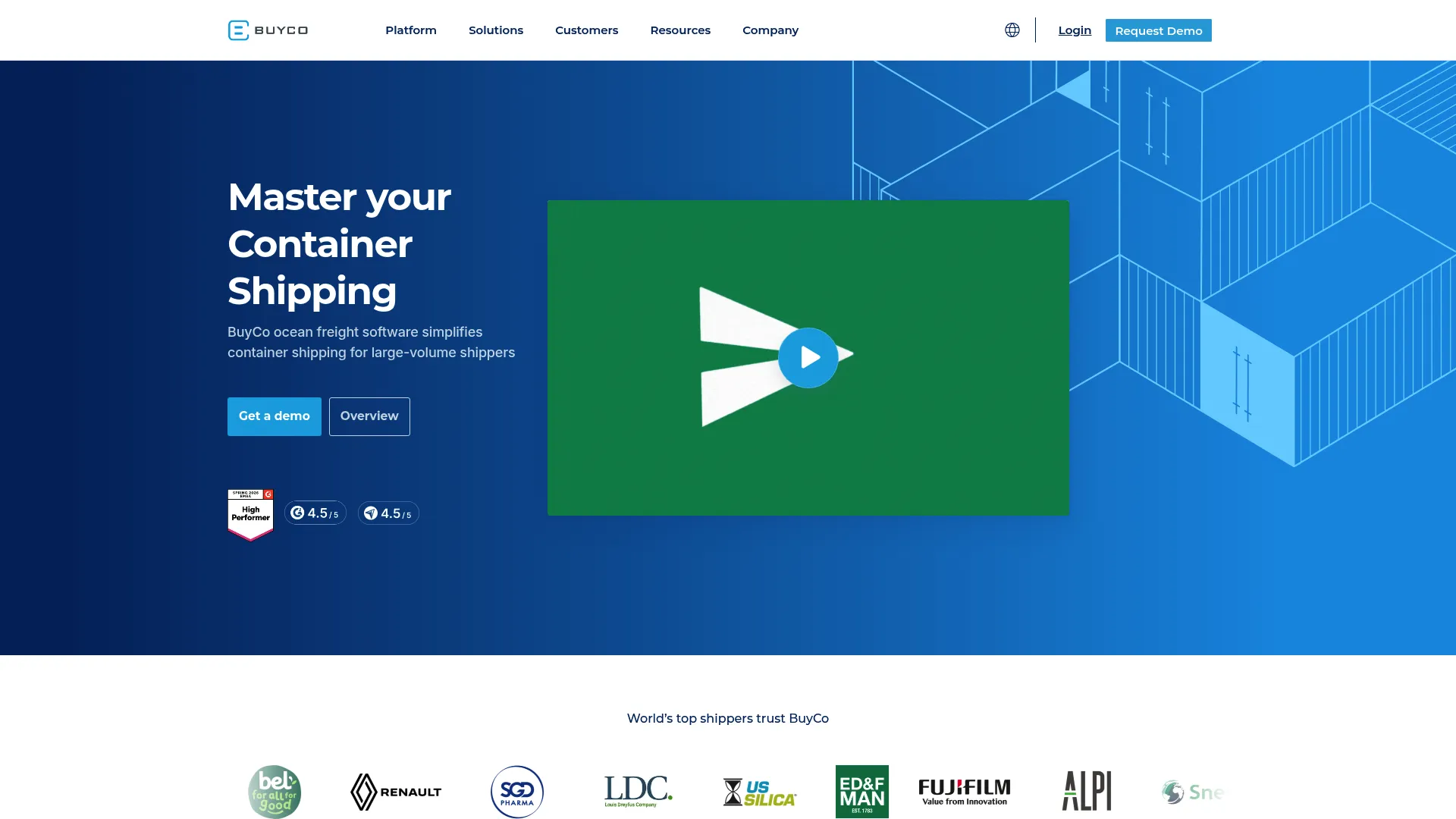1456x819 pixels.
Task: Click the SGD Pharma customer logo
Action: 517,792
